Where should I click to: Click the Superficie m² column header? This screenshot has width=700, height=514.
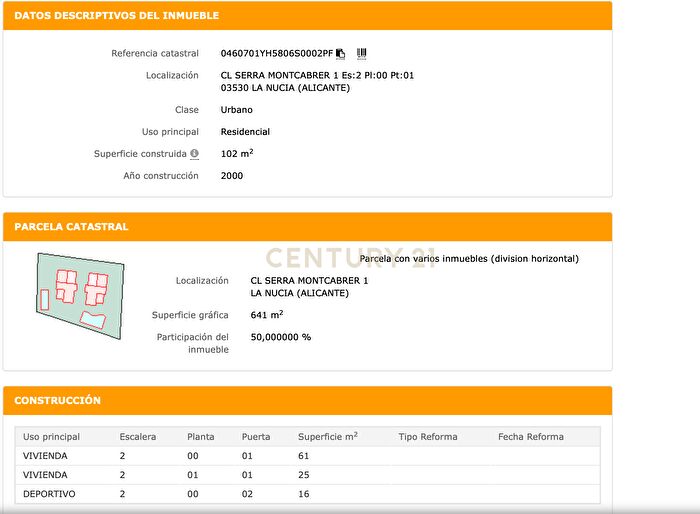point(328,436)
